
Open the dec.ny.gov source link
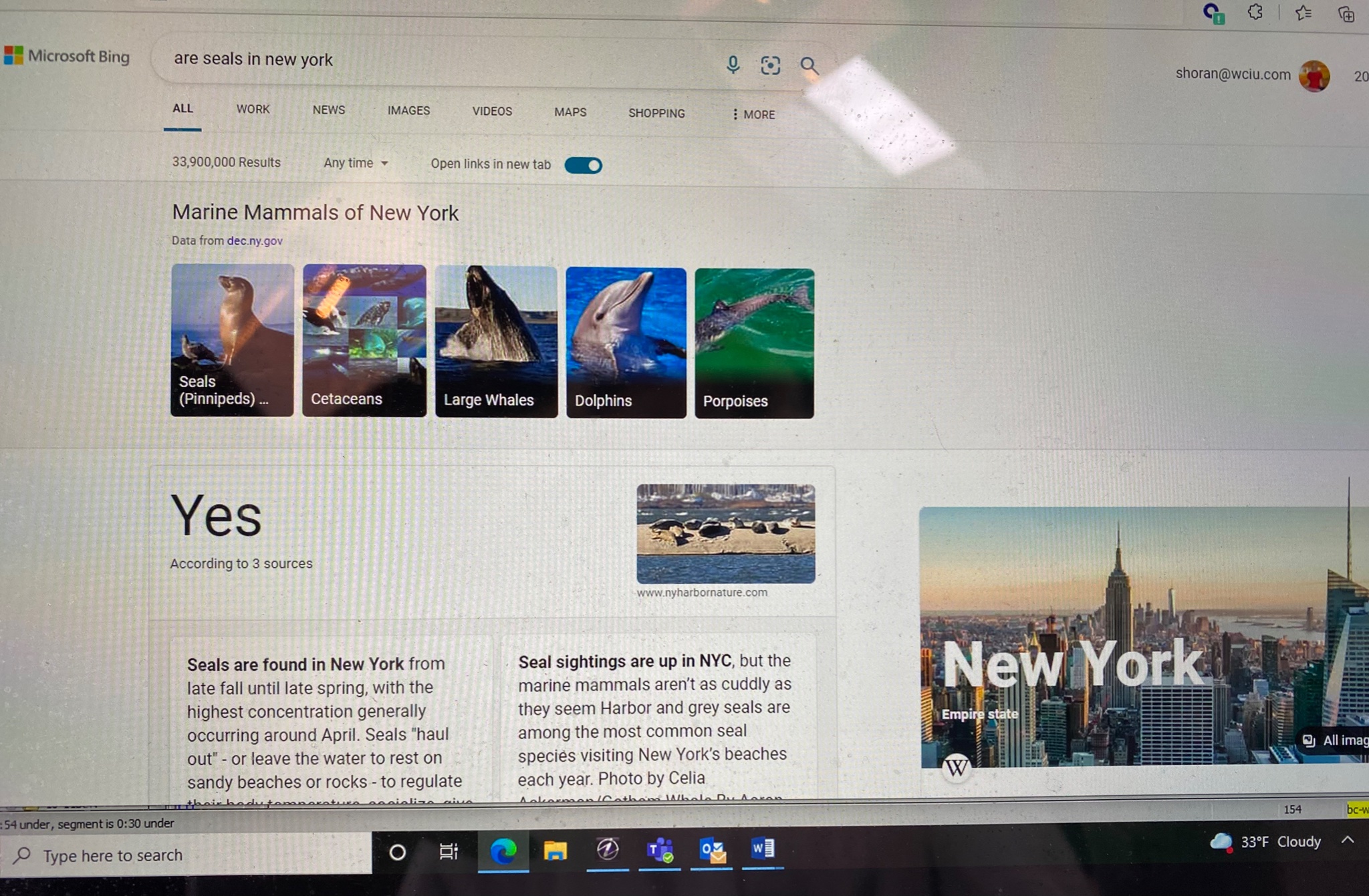pos(255,241)
